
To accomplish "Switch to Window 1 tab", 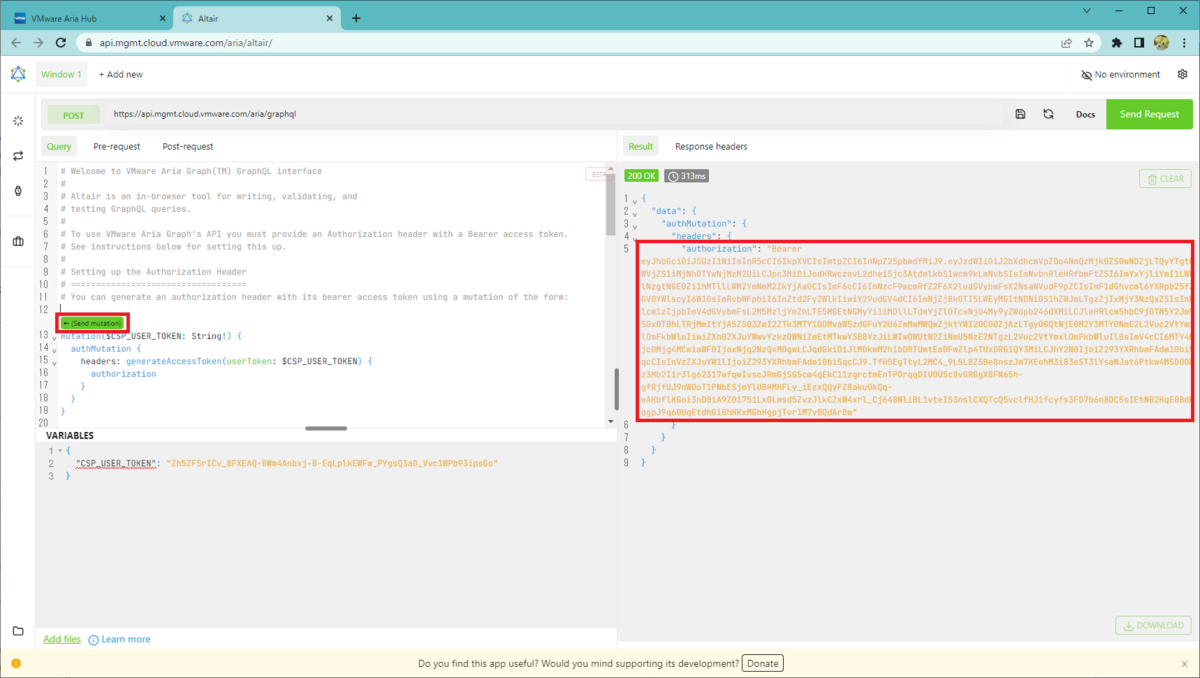I will (61, 74).
